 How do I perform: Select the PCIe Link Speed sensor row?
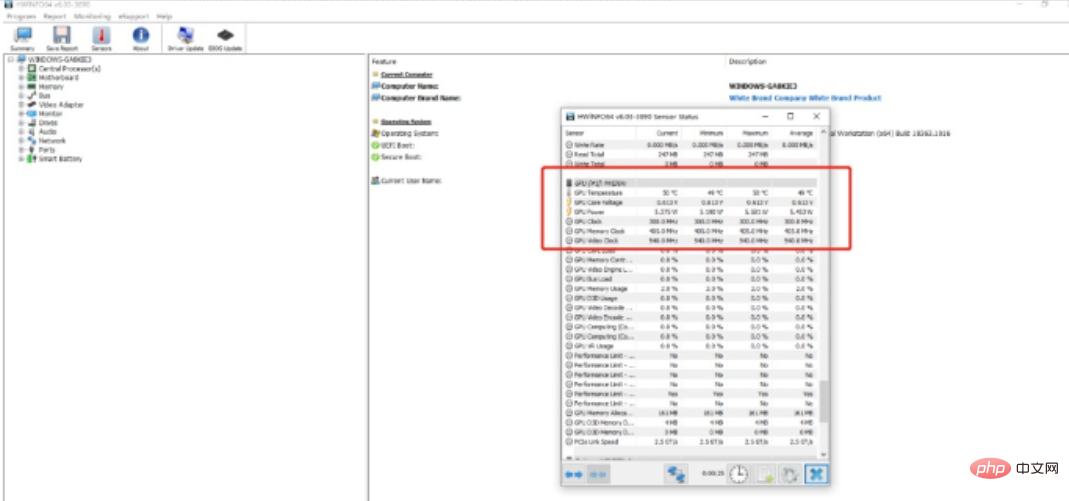click(691, 442)
